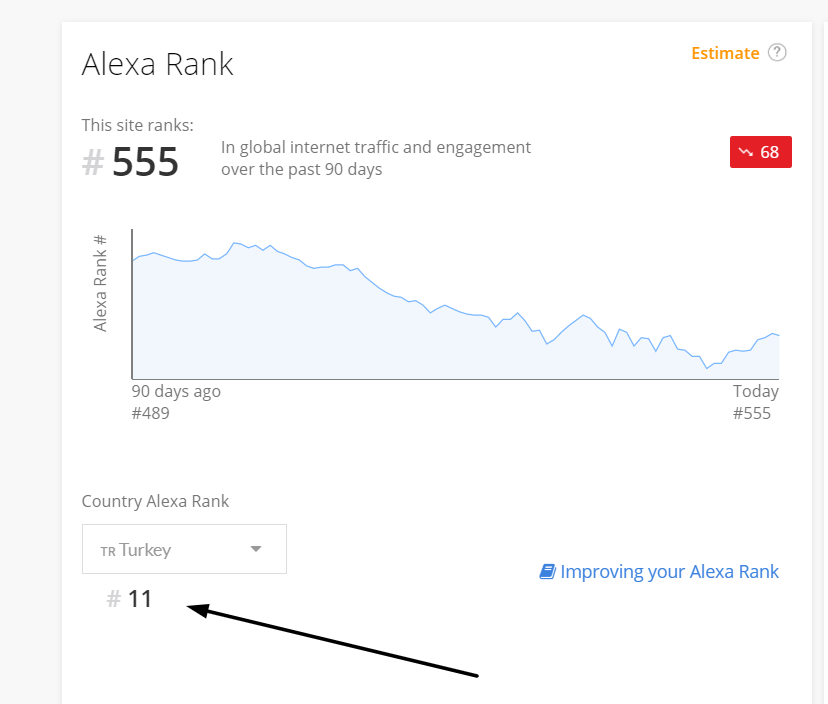Click the gray hash symbol before 555

click(x=93, y=162)
